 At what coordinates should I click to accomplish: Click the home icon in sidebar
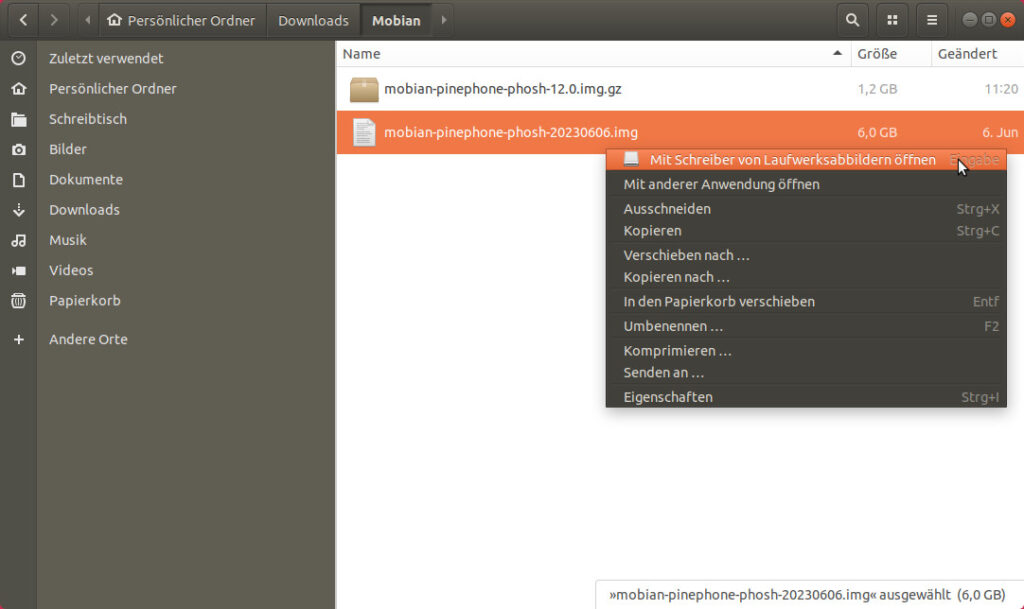tap(18, 88)
